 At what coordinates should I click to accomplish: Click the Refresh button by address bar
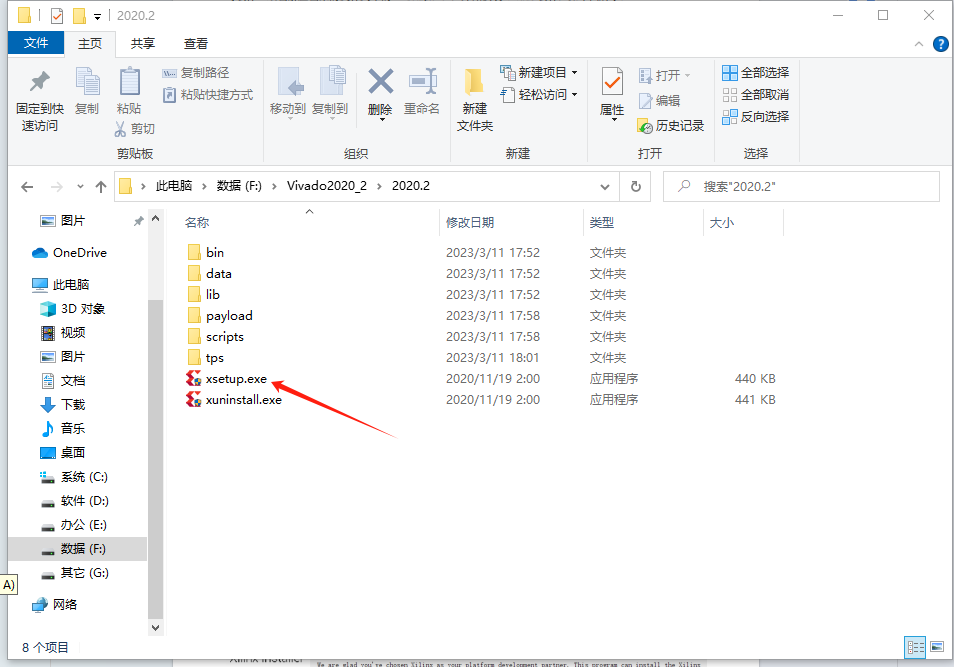pyautogui.click(x=636, y=186)
